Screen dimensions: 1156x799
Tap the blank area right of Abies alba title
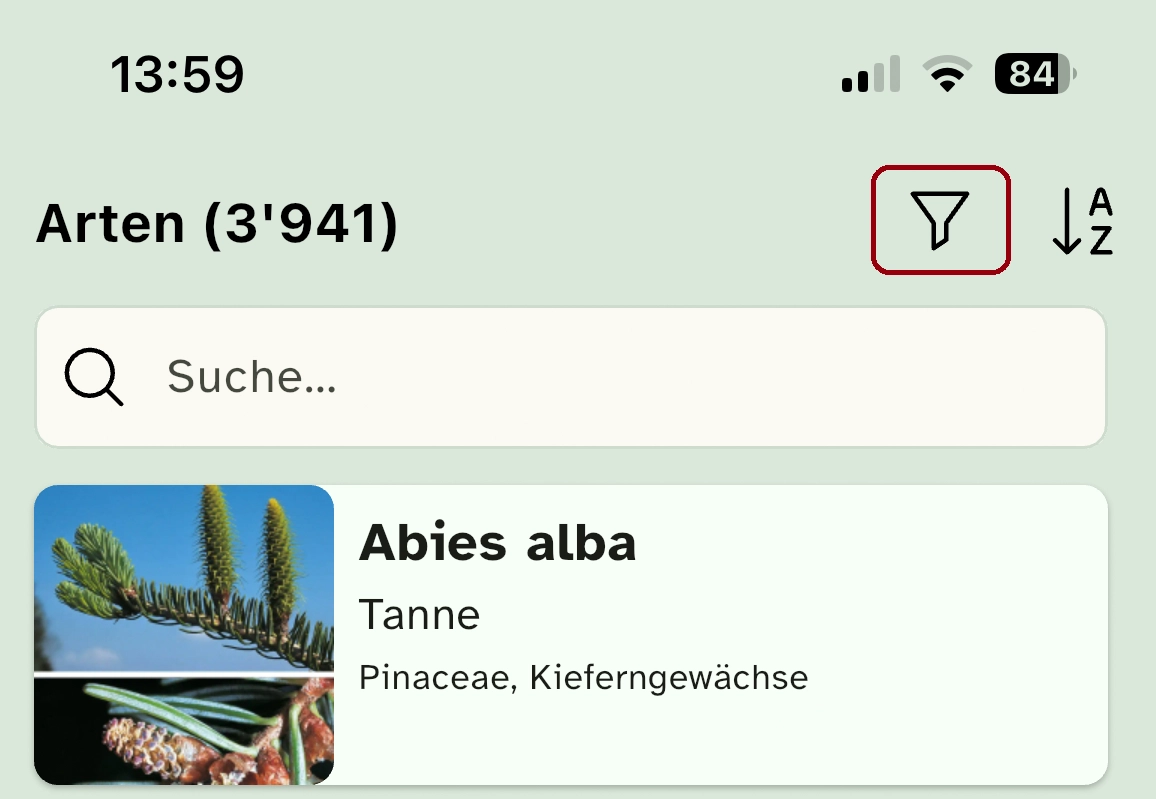pyautogui.click(x=870, y=543)
